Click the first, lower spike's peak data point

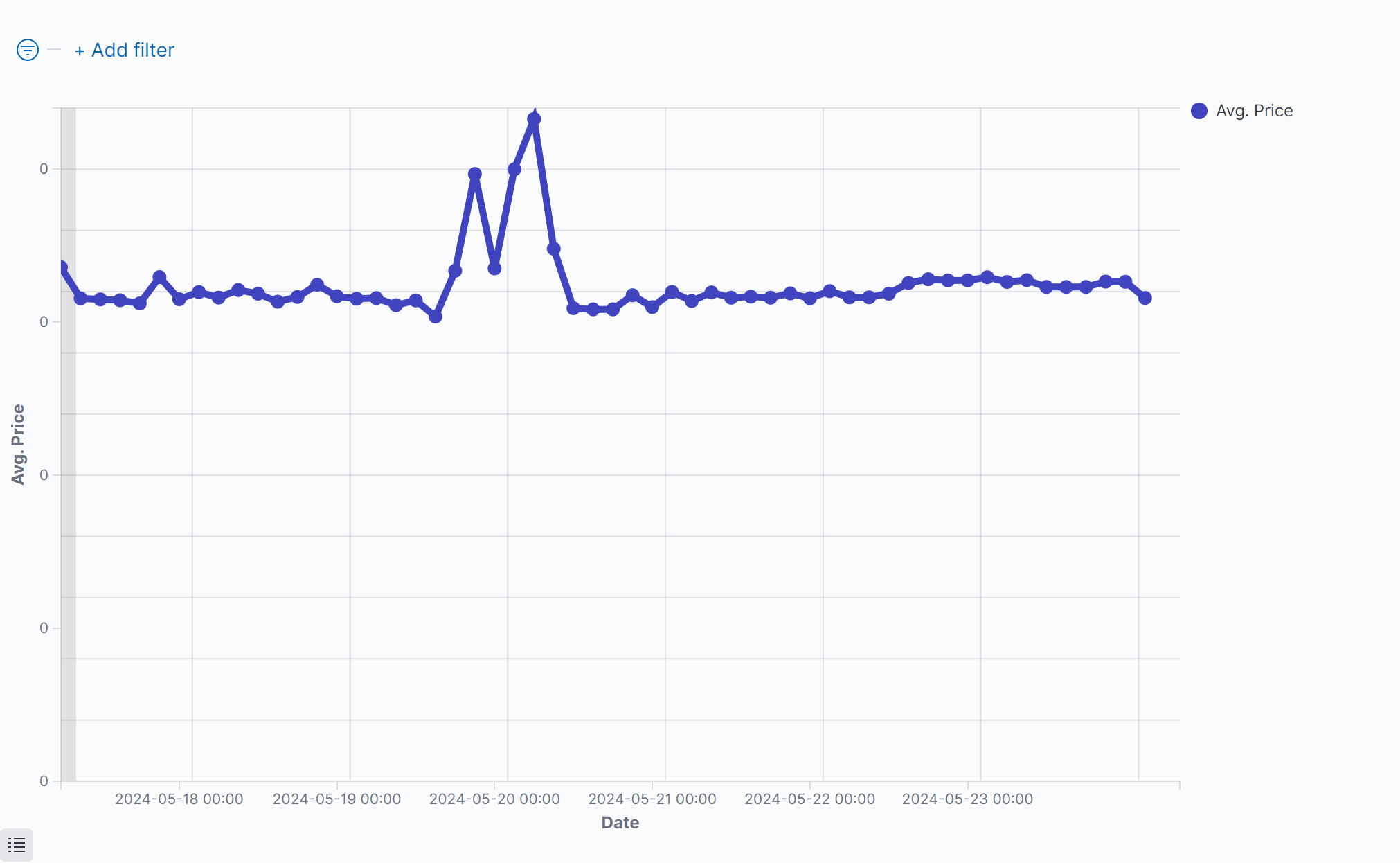[475, 174]
